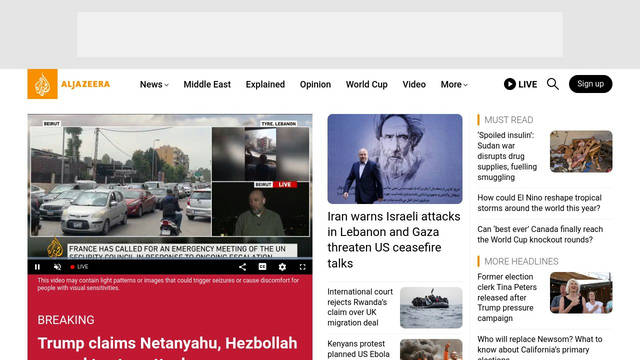Open Who will replace Newsom article
The width and height of the screenshot is (640, 360).
click(x=540, y=347)
